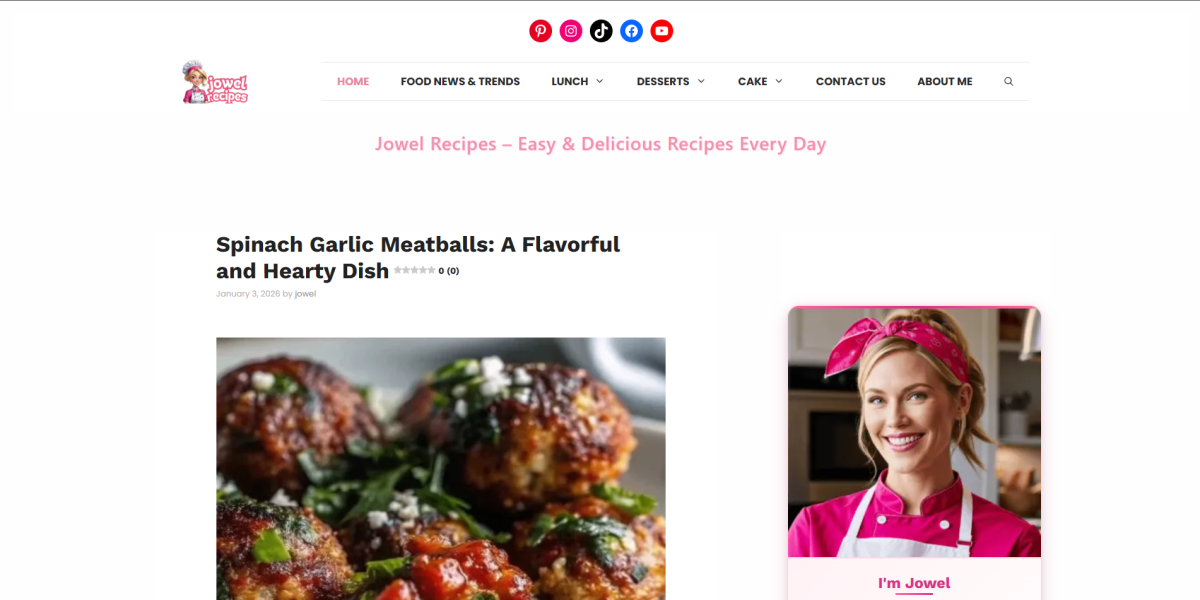This screenshot has height=600, width=1200.
Task: Open the Instagram social icon
Action: coord(571,31)
